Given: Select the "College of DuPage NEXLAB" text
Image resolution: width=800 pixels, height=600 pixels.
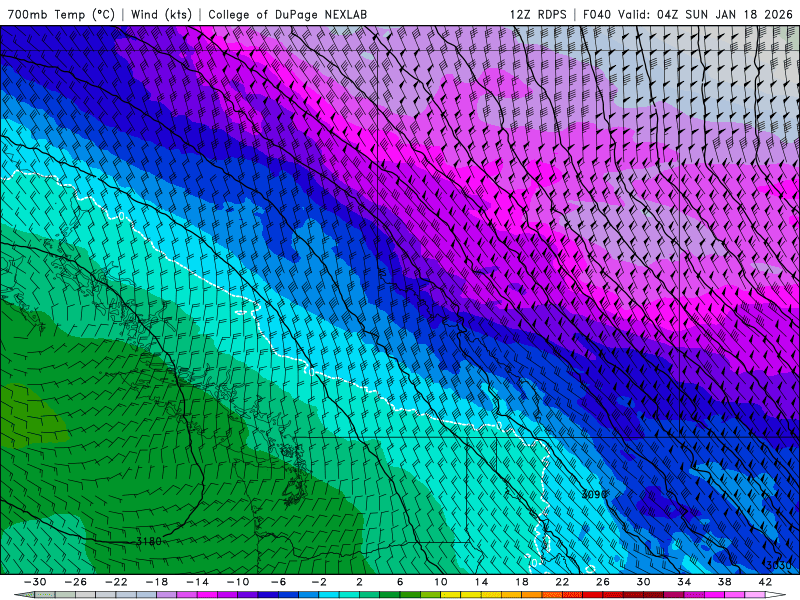Looking at the screenshot, I should coord(287,14).
